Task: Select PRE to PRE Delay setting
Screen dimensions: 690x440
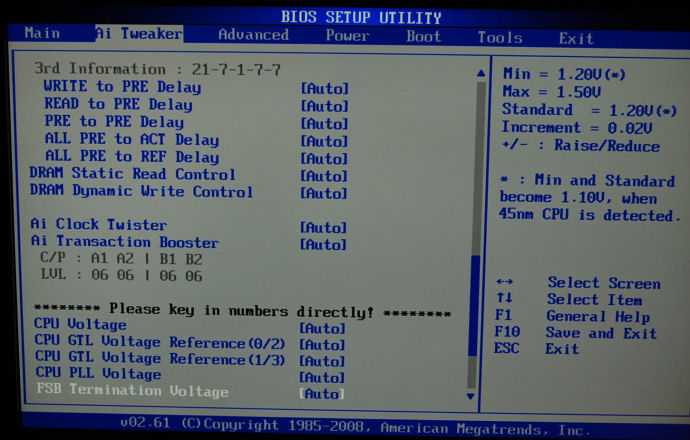Action: [114, 121]
